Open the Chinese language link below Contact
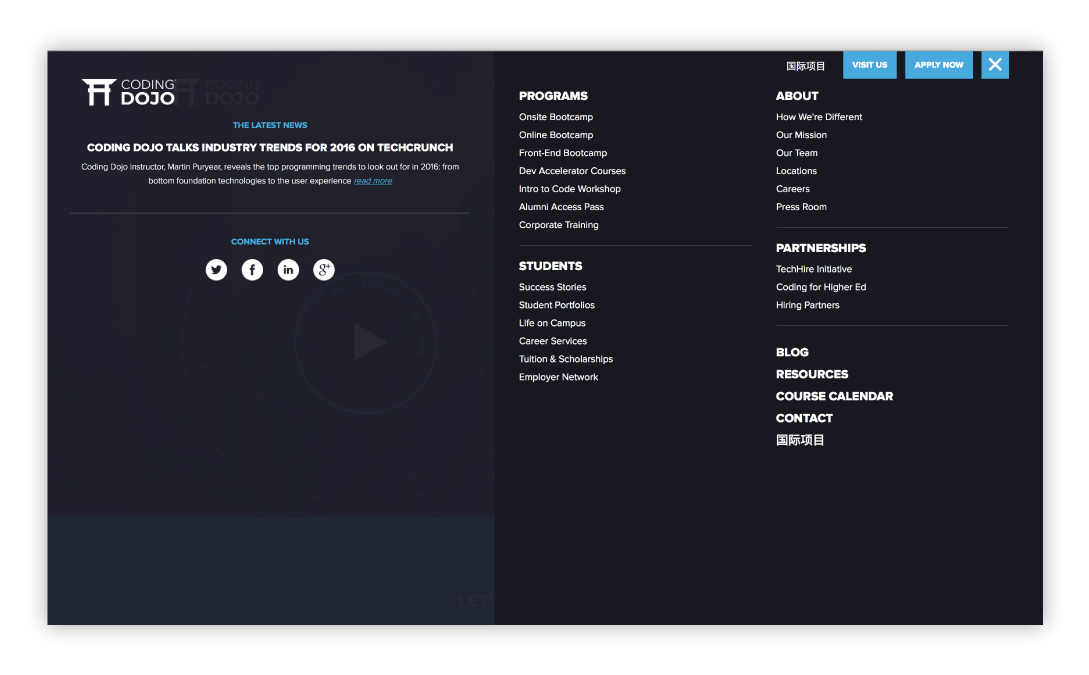1089x675 pixels. click(800, 440)
